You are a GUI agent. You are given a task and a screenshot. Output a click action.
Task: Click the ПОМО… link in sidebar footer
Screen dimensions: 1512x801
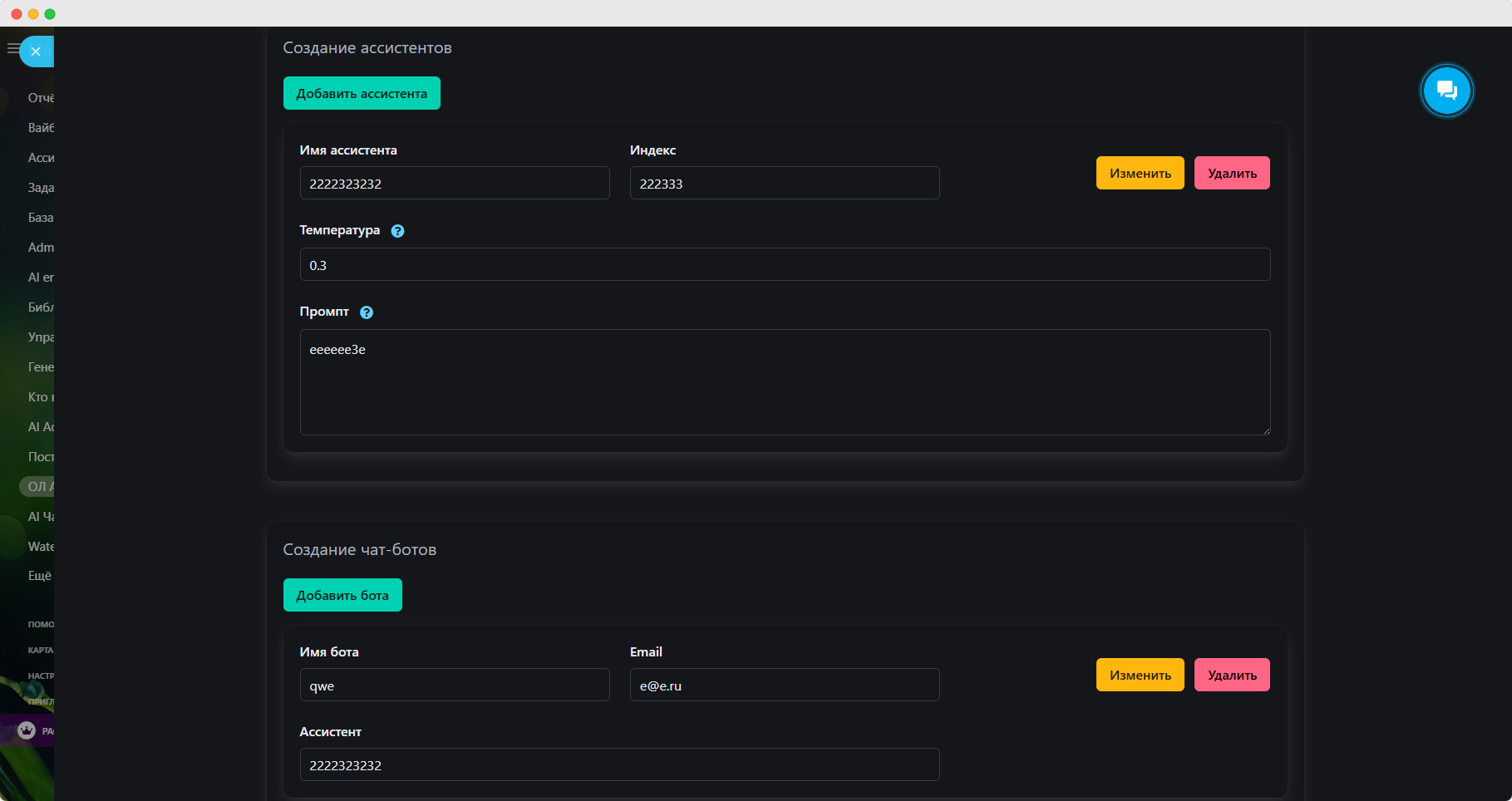click(x=41, y=624)
